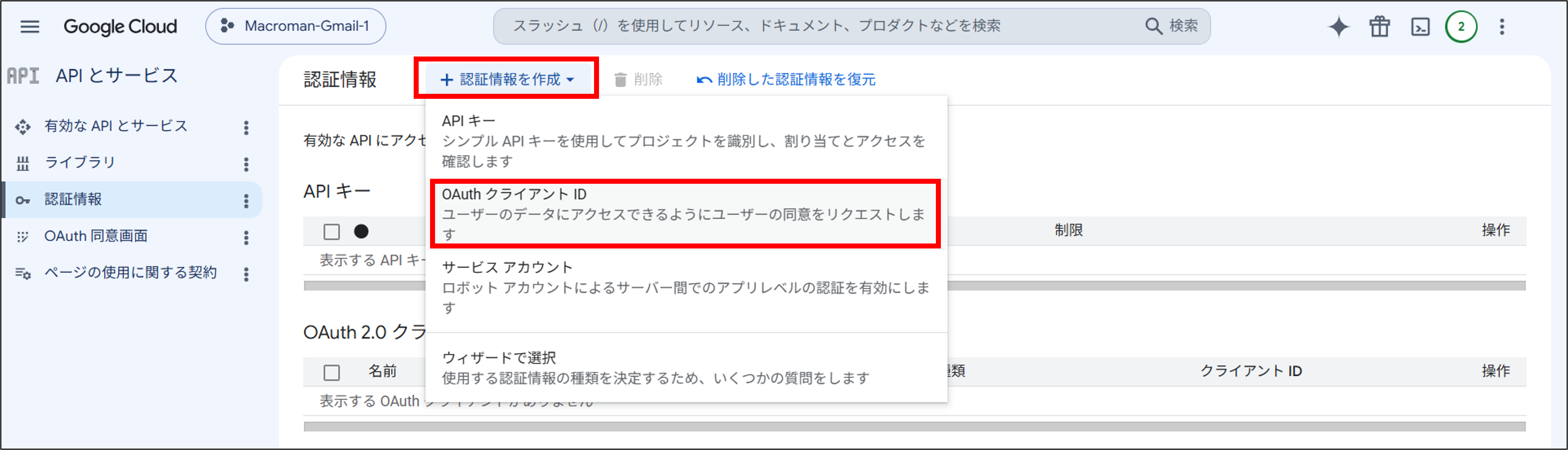Screen dimensions: 1568x450
Task: Open more options for 有効な API とサービス
Action: pos(246,127)
